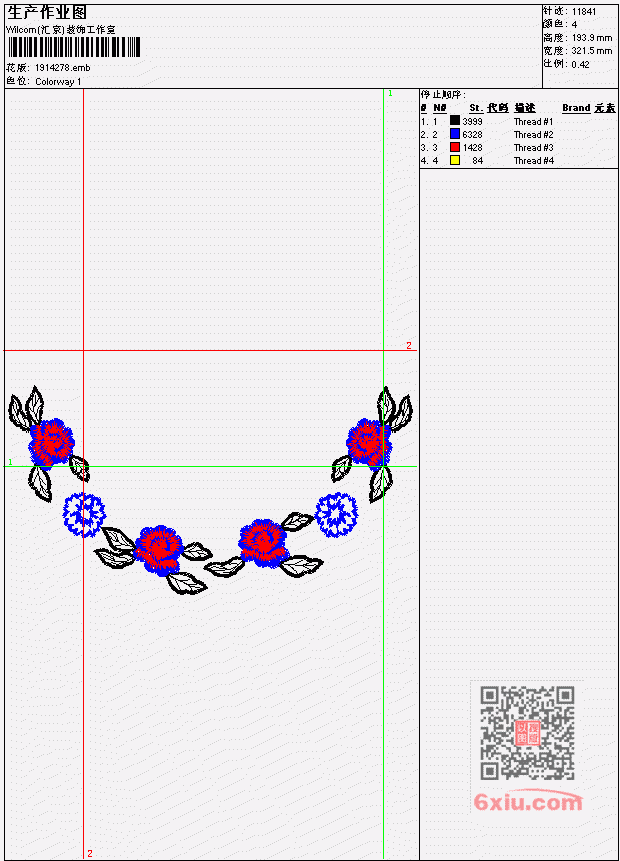The height and width of the screenshot is (861, 620).
Task: Pick the yellow swatch for Thread #4
Action: coord(455,160)
